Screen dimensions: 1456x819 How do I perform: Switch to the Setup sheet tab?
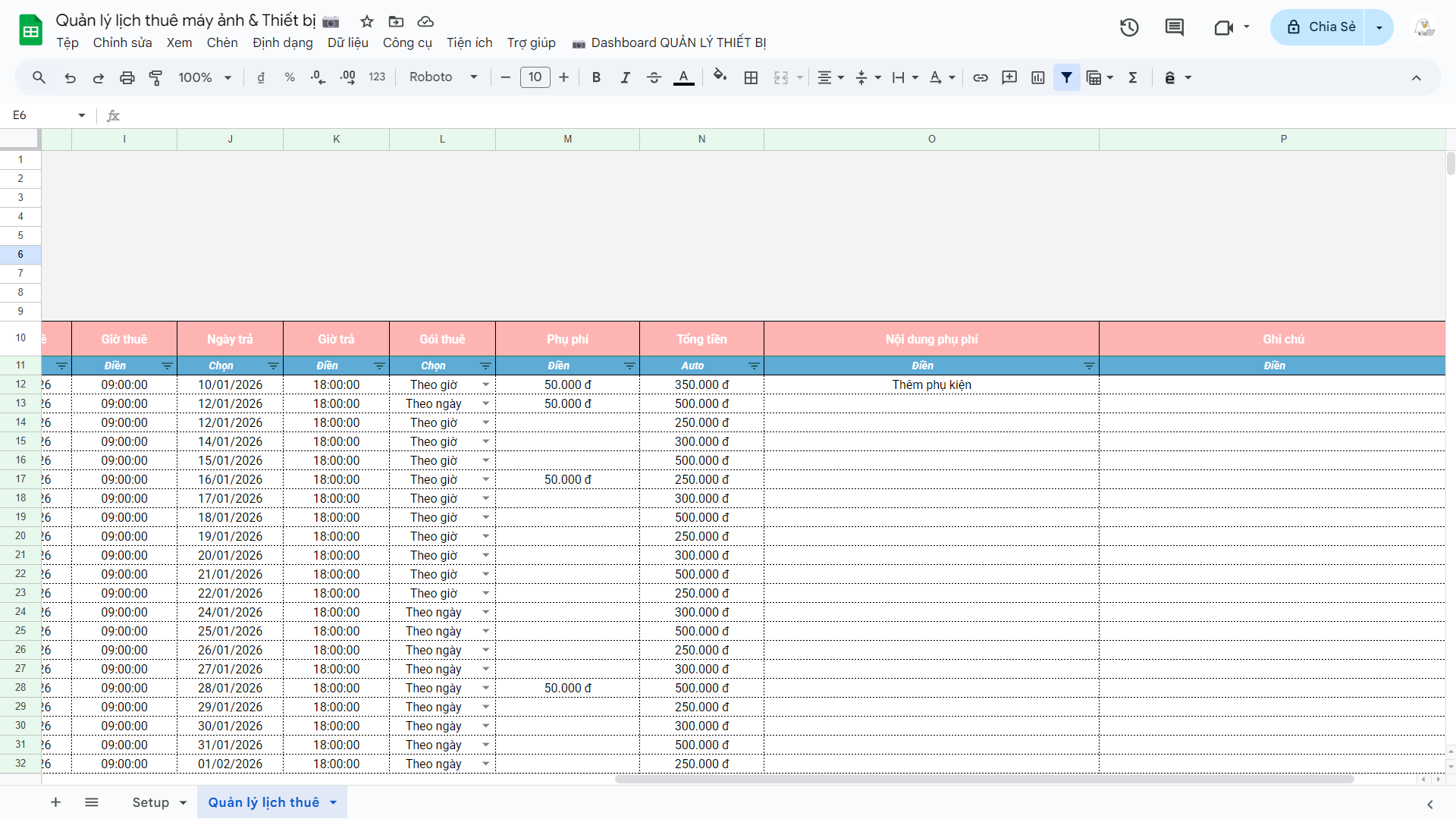[150, 802]
